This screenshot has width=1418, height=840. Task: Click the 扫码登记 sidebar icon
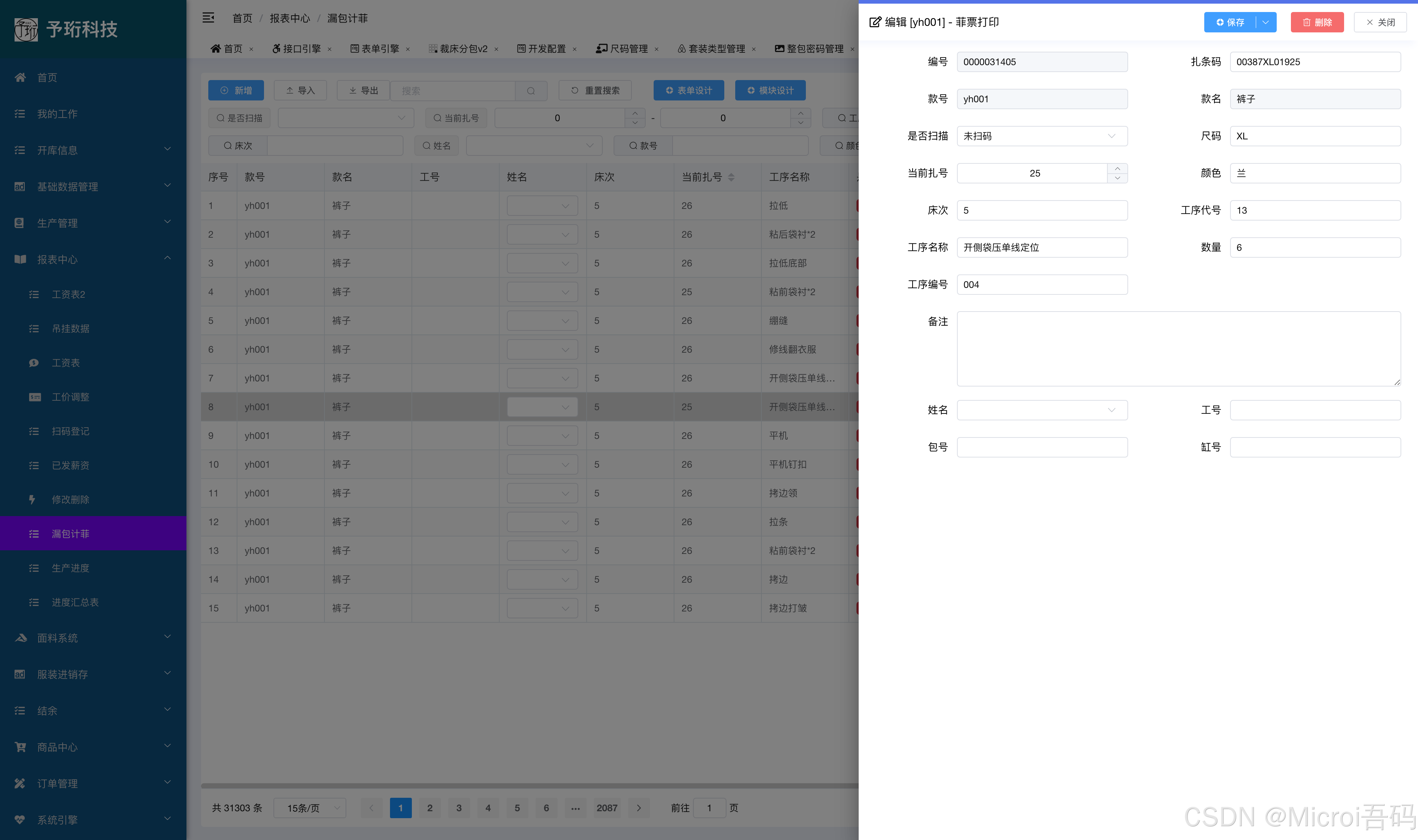pos(34,431)
